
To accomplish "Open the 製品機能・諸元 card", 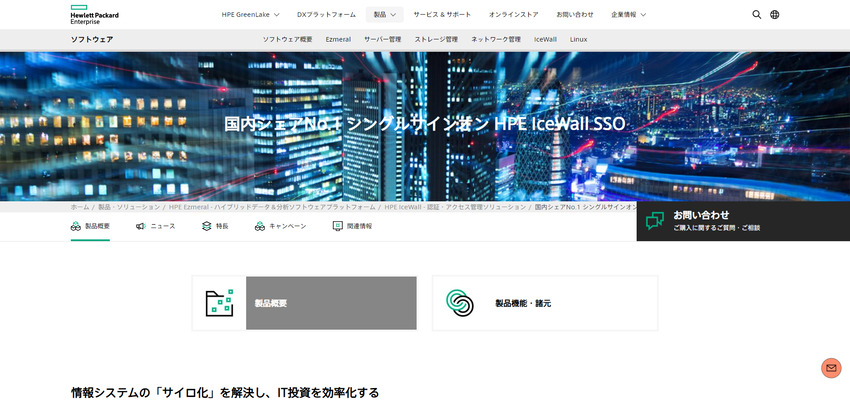I will [545, 303].
